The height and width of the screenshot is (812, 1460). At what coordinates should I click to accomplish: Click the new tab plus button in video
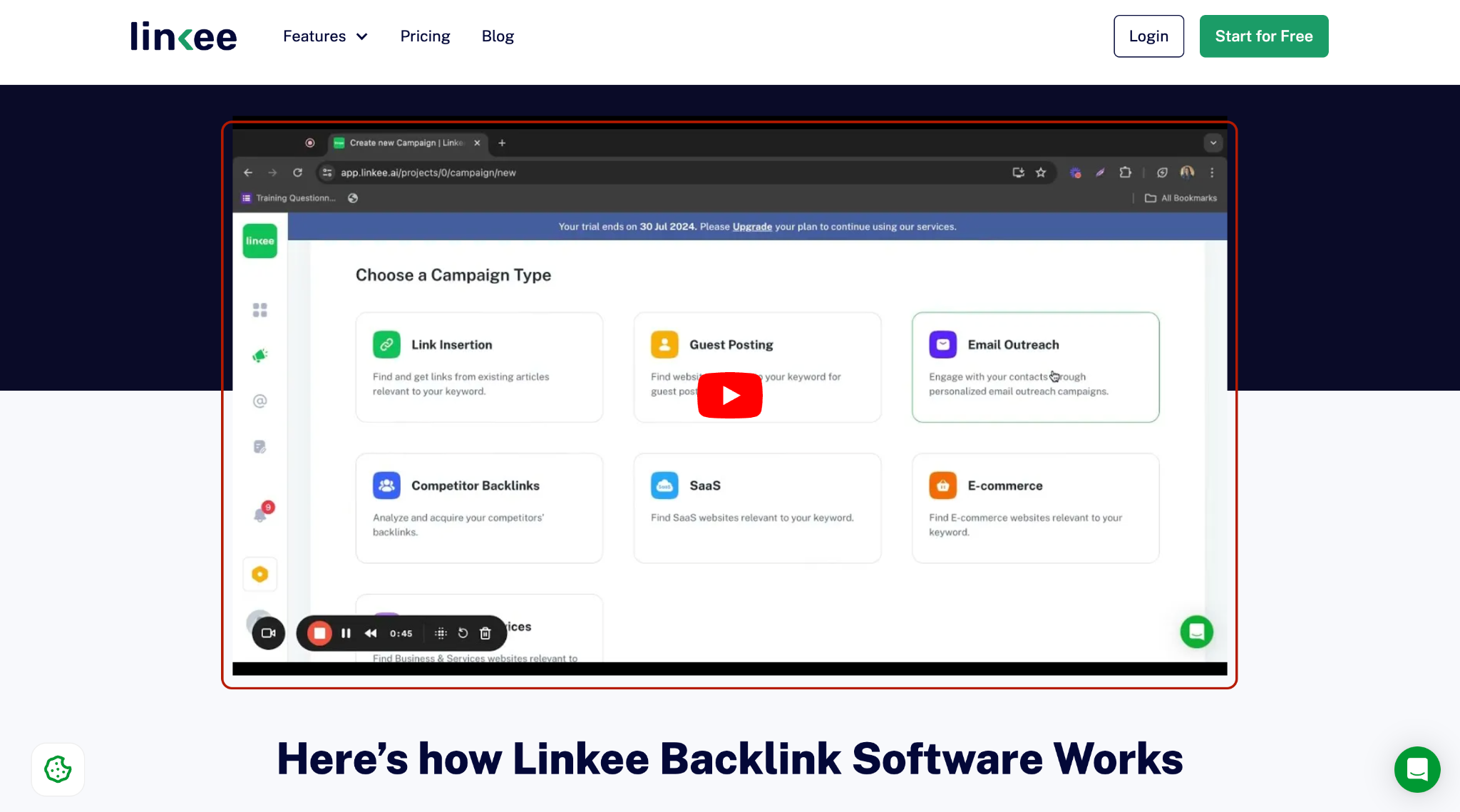(x=502, y=143)
